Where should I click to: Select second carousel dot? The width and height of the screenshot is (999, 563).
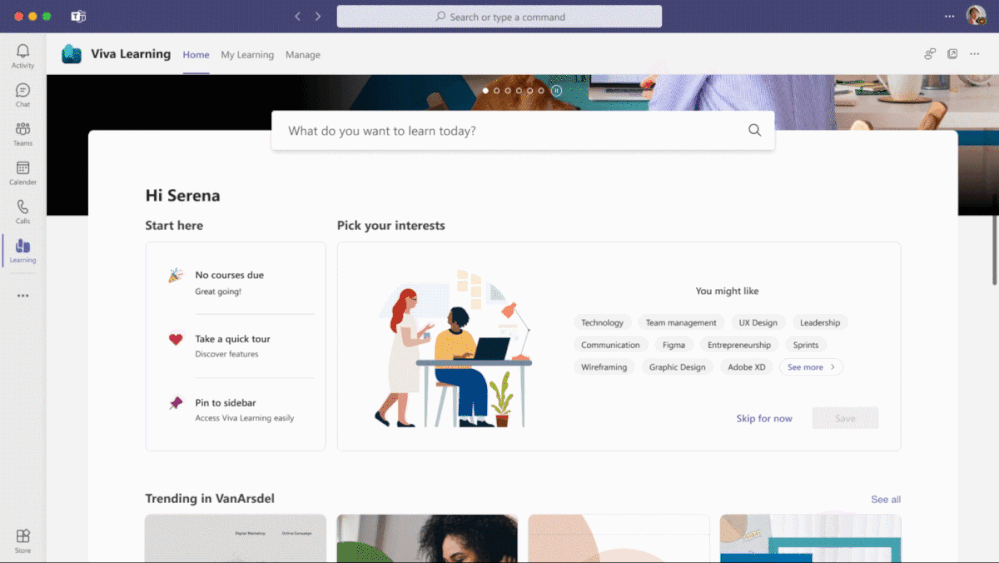coord(497,90)
